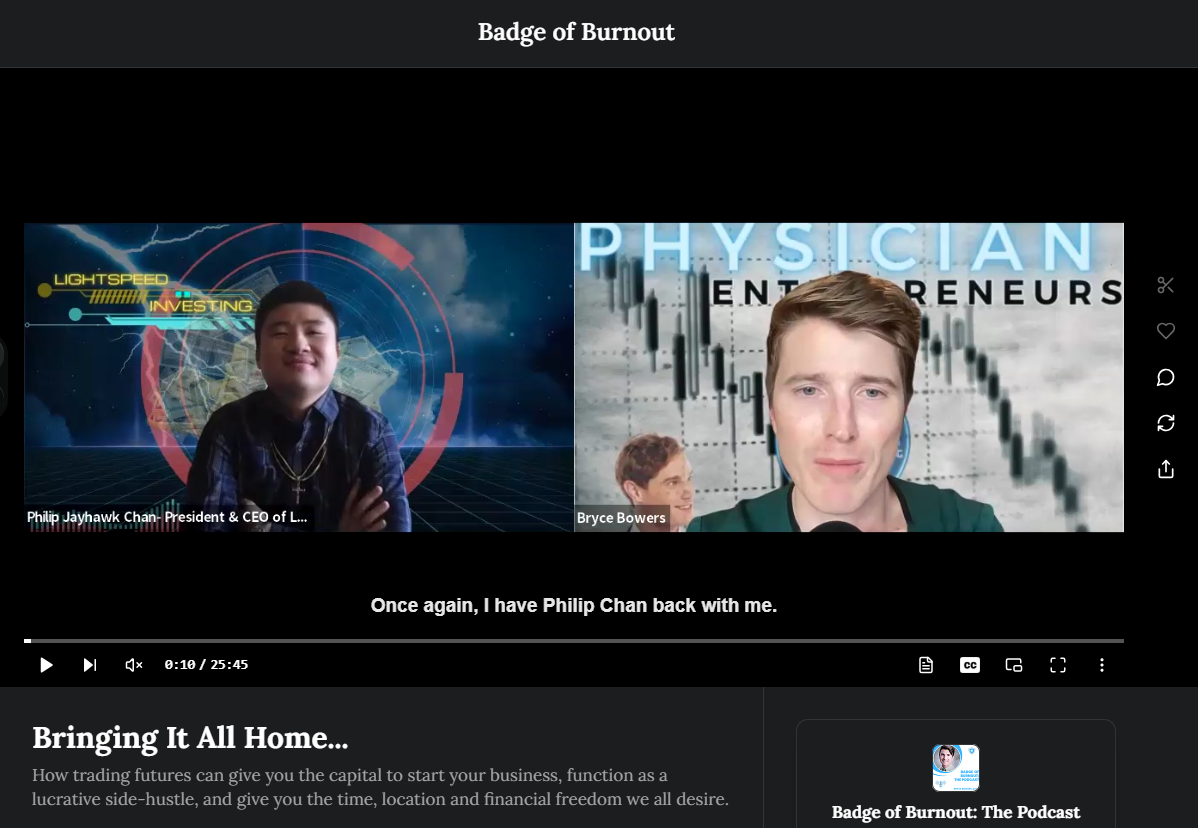
Task: Play the podcast video
Action: tap(46, 665)
